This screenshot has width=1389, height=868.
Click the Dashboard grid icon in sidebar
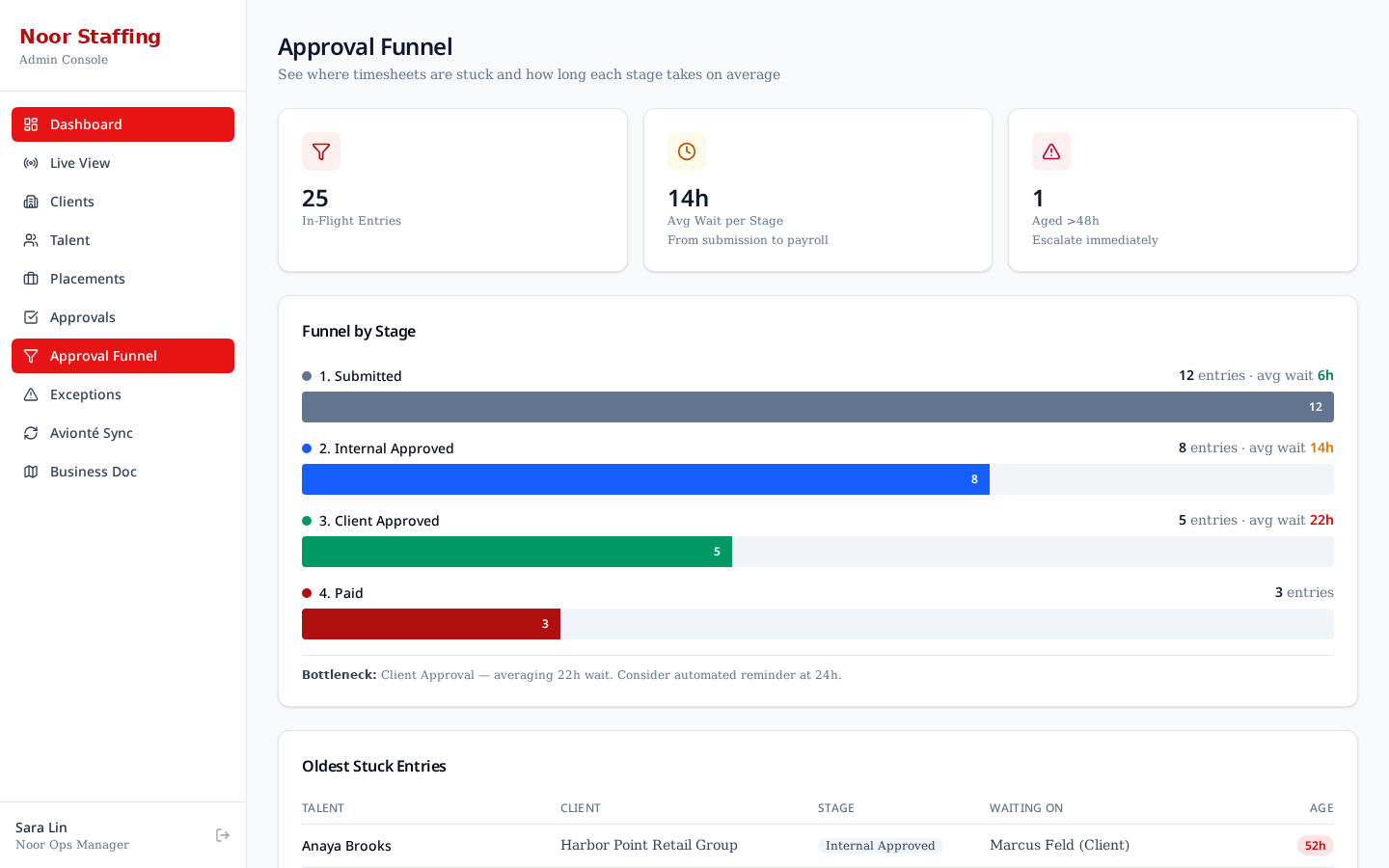tap(31, 124)
